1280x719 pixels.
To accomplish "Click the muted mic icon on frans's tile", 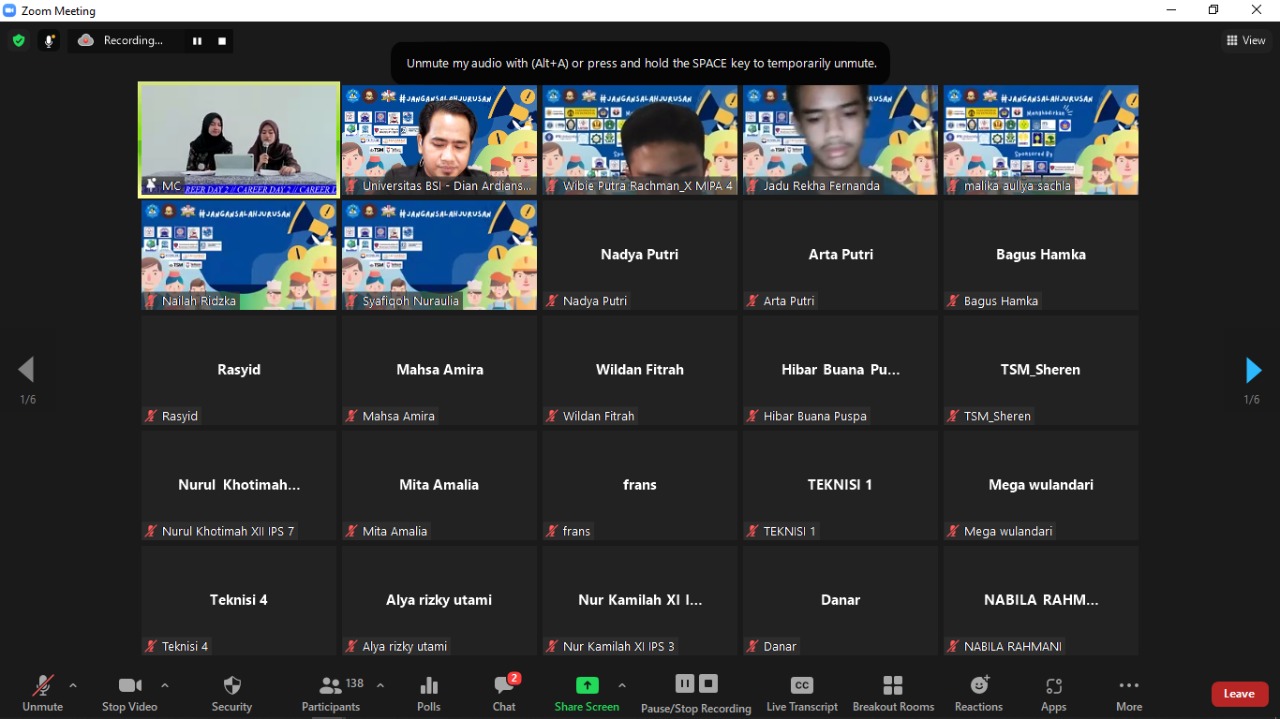I will coord(552,531).
